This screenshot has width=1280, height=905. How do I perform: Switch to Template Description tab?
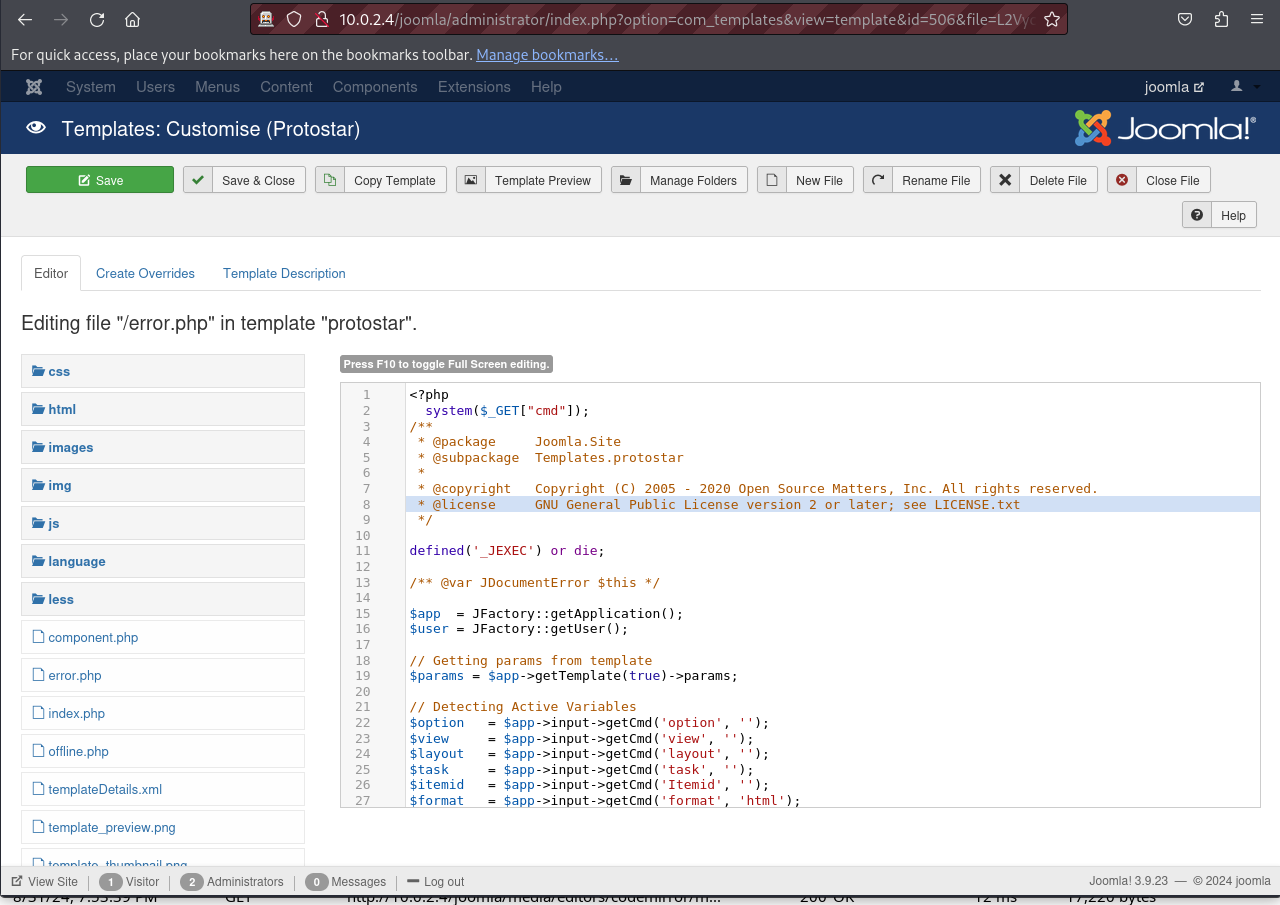pyautogui.click(x=284, y=273)
